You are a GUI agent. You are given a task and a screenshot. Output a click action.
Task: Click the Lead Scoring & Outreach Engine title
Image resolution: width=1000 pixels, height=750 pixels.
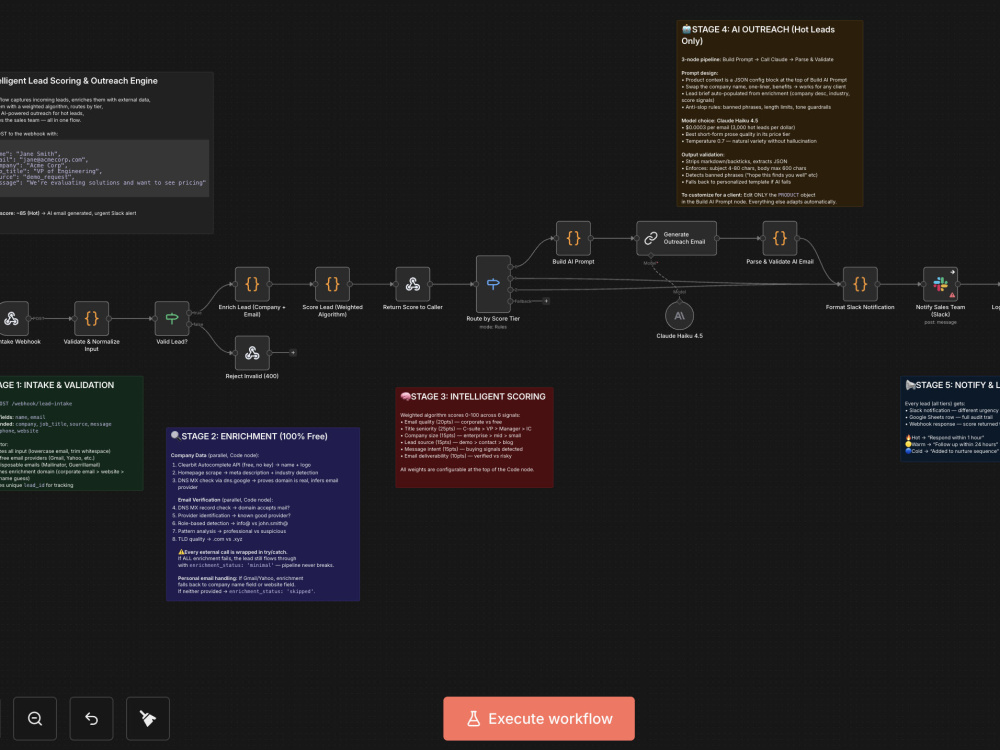pyautogui.click(x=78, y=81)
